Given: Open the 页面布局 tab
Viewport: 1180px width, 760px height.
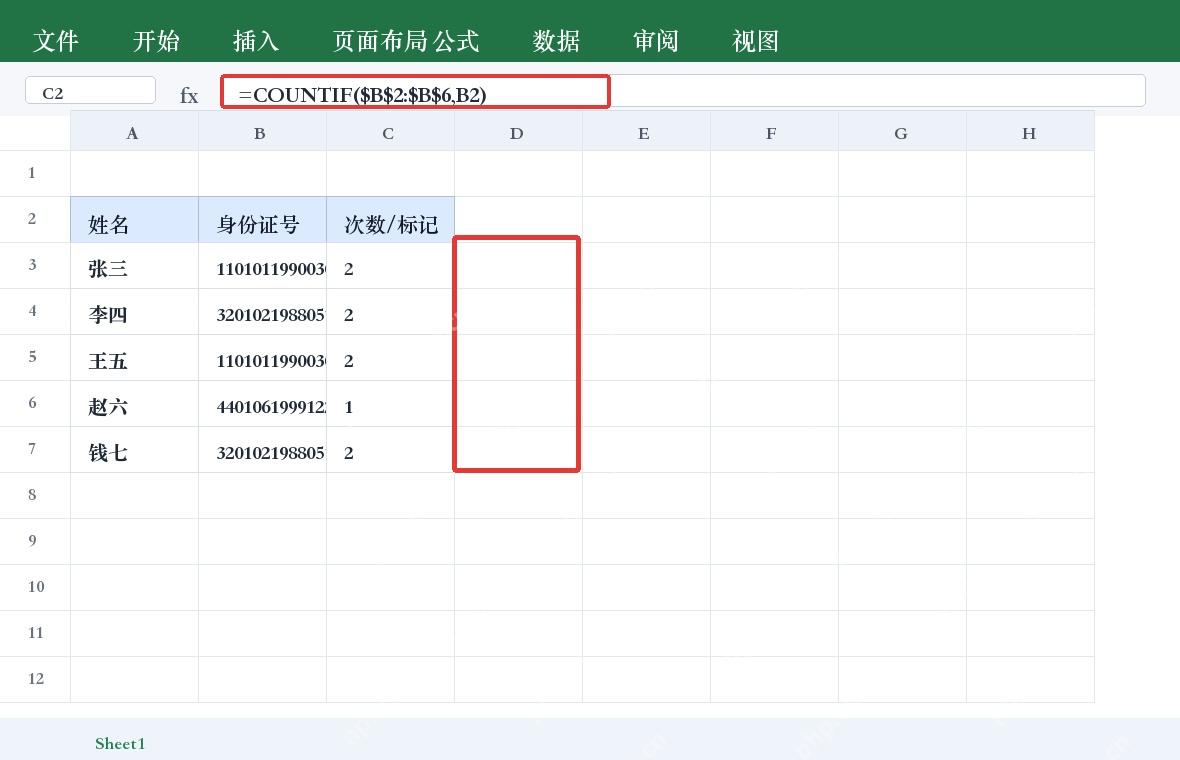Looking at the screenshot, I should pos(380,41).
